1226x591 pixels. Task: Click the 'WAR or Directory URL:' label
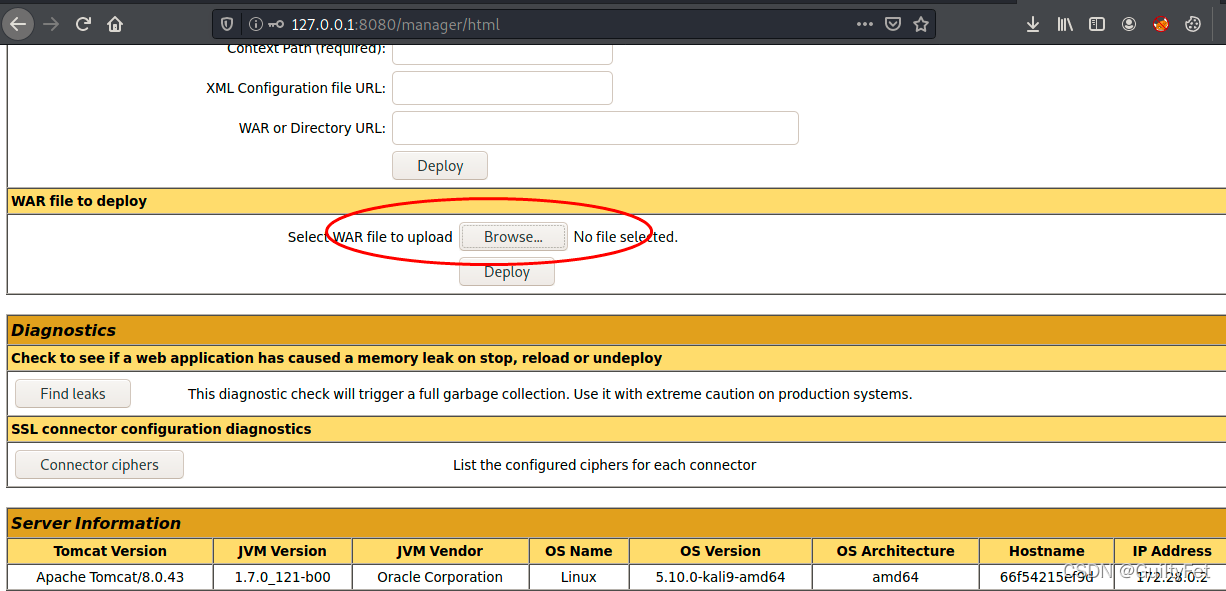point(312,128)
